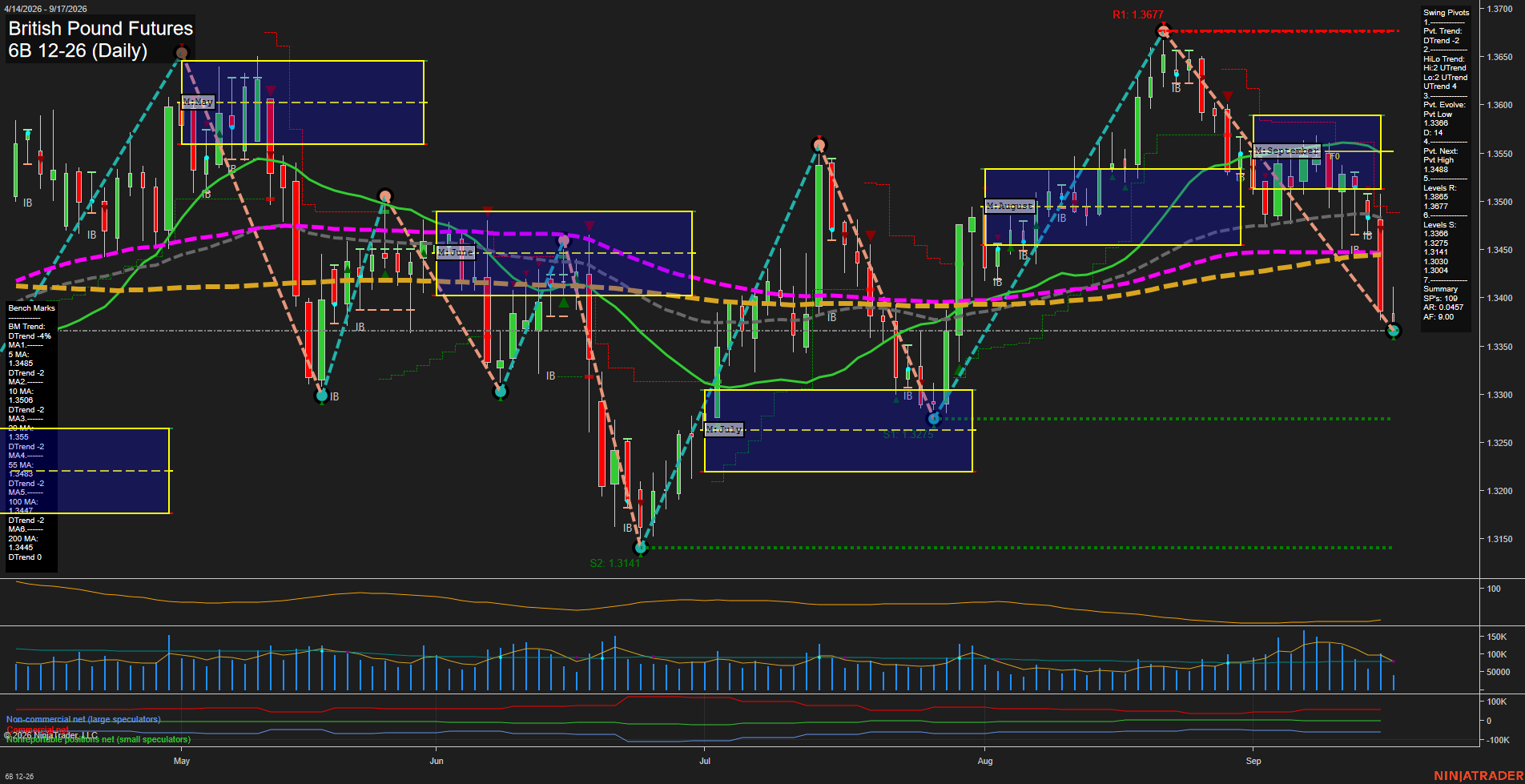Select the 6B 12-26 (Daily) instrument label
The height and width of the screenshot is (784, 1525).
78,51
